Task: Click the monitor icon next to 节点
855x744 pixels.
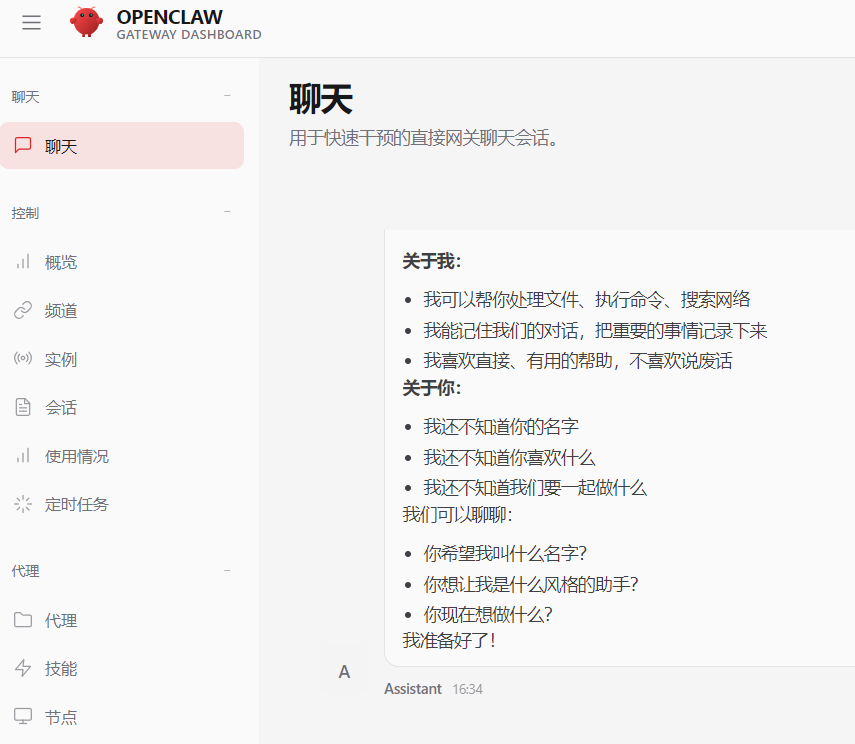Action: [22, 717]
